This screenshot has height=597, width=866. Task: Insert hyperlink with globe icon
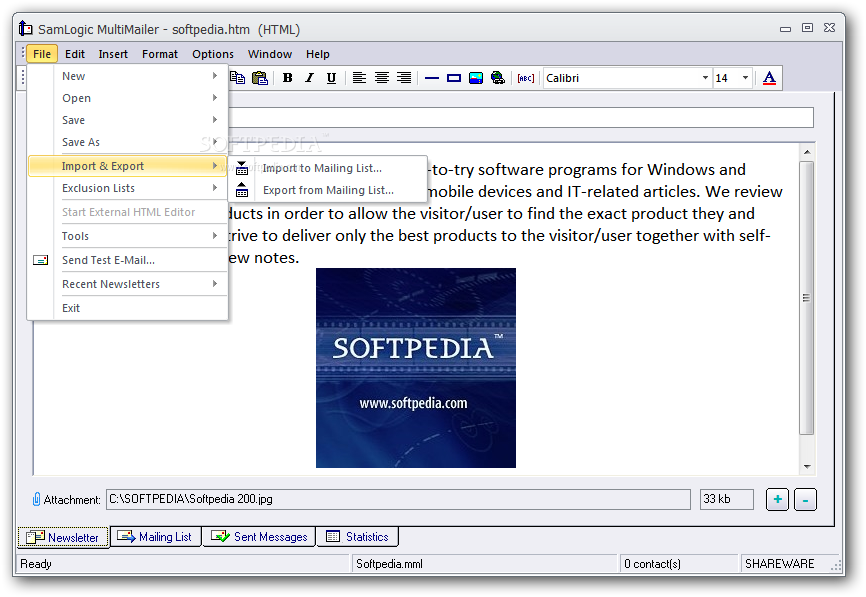coord(498,78)
